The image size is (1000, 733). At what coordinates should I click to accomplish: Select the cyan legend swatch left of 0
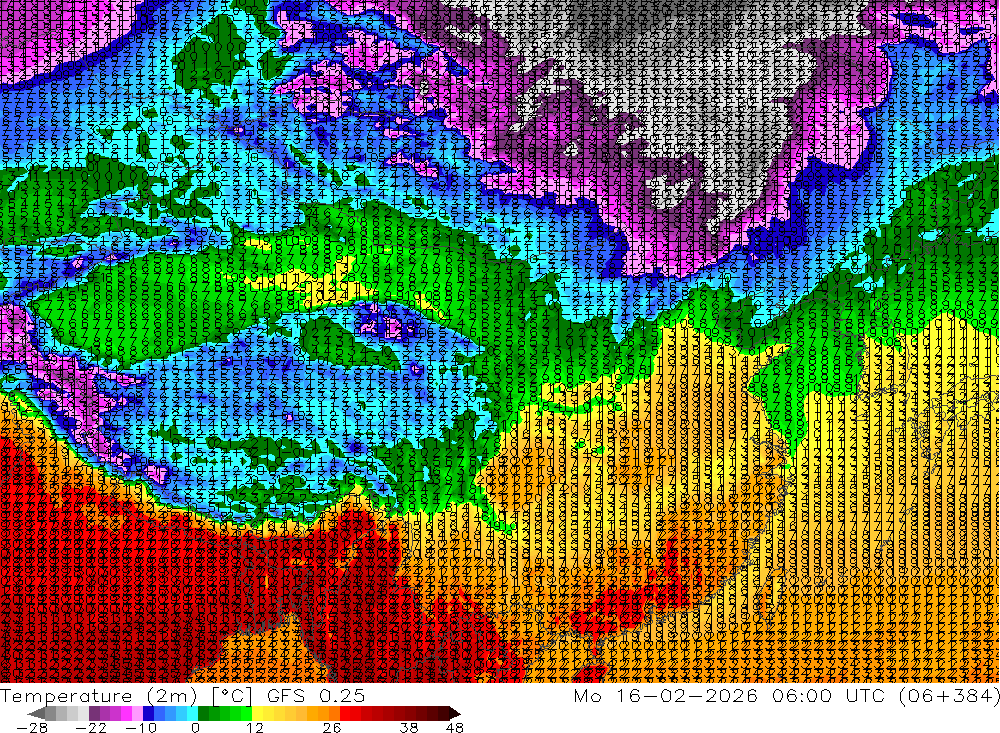pyautogui.click(x=192, y=713)
